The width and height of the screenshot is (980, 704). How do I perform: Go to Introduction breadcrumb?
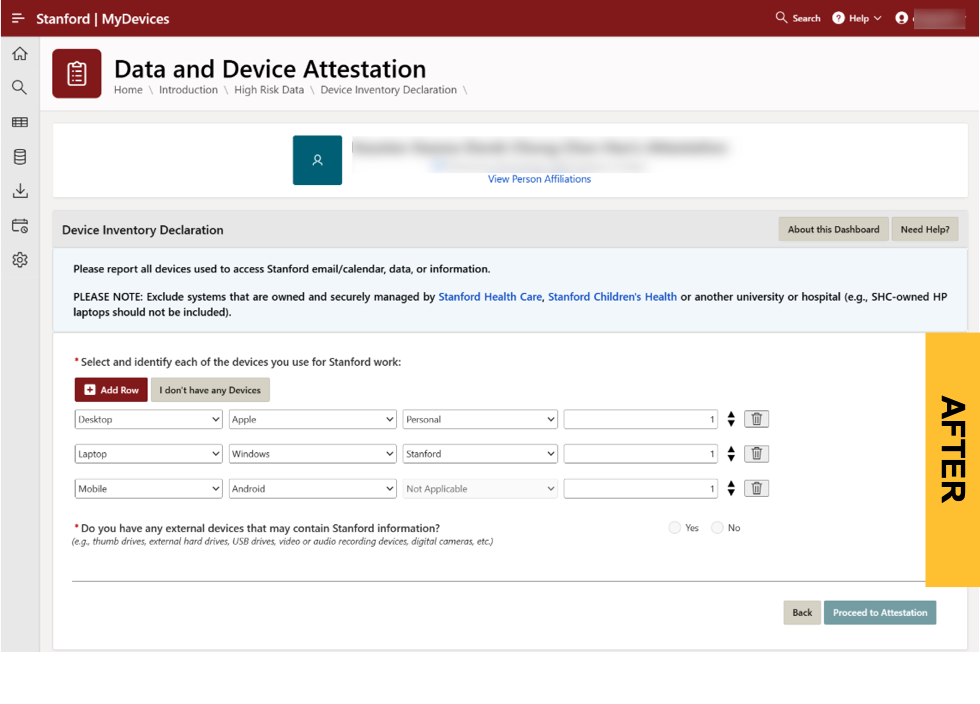click(188, 90)
